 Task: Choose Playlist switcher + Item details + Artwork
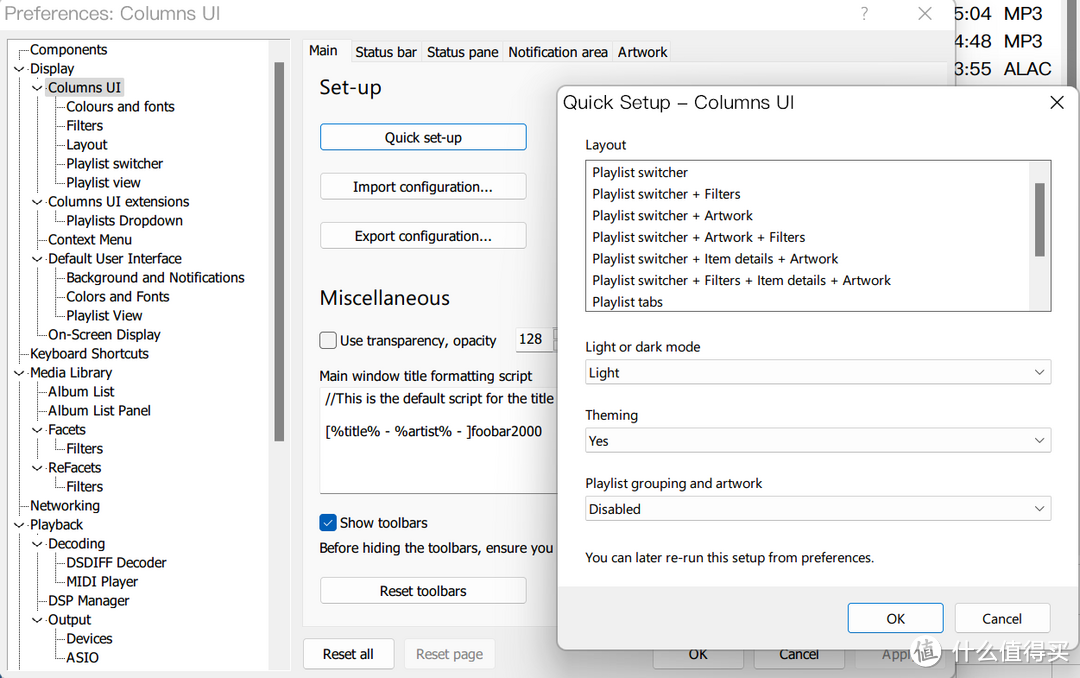807,258
